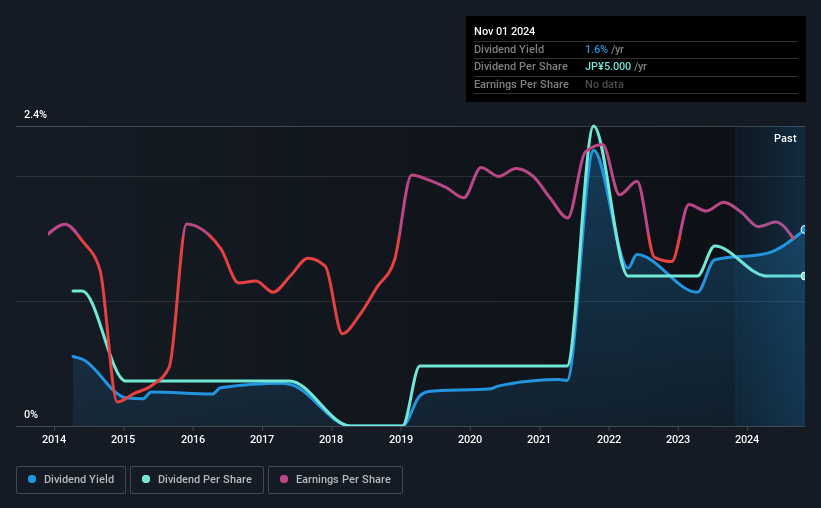This screenshot has height=508, width=821.
Task: Click the blue Dividend Yield endpoint marker
Action: [804, 229]
